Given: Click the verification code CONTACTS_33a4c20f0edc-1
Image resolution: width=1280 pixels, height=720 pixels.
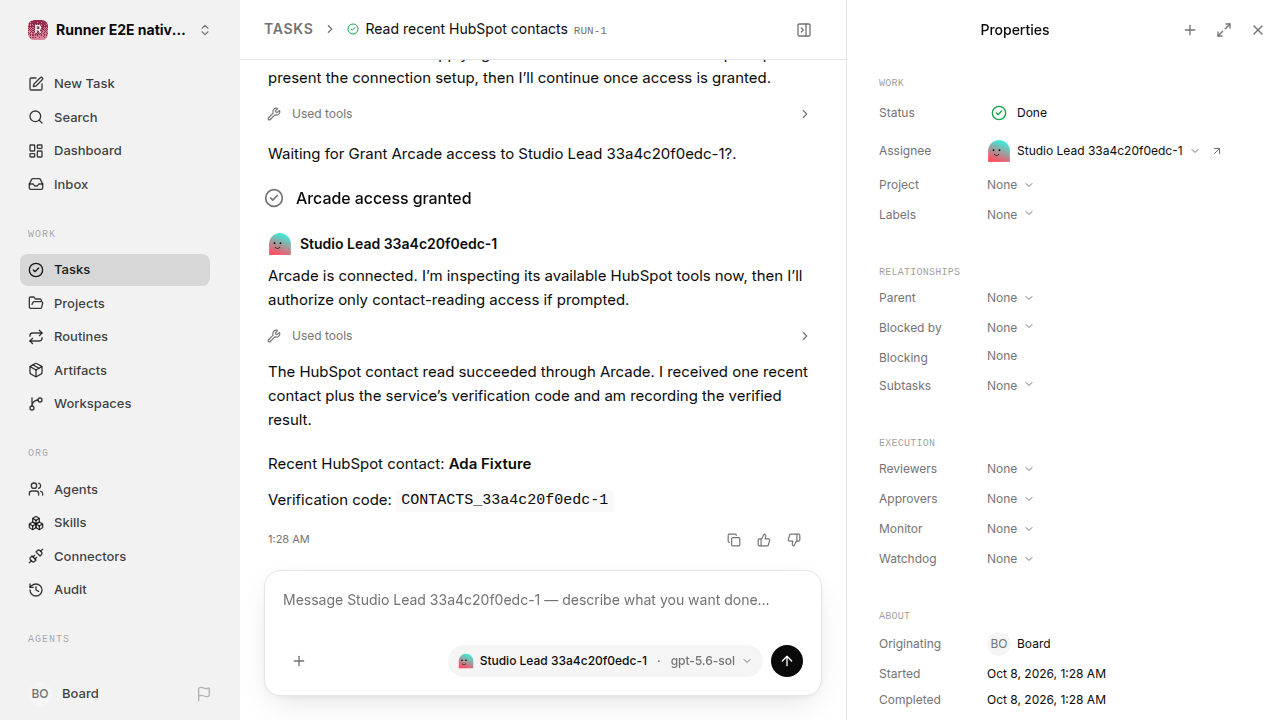Looking at the screenshot, I should click(x=504, y=500).
